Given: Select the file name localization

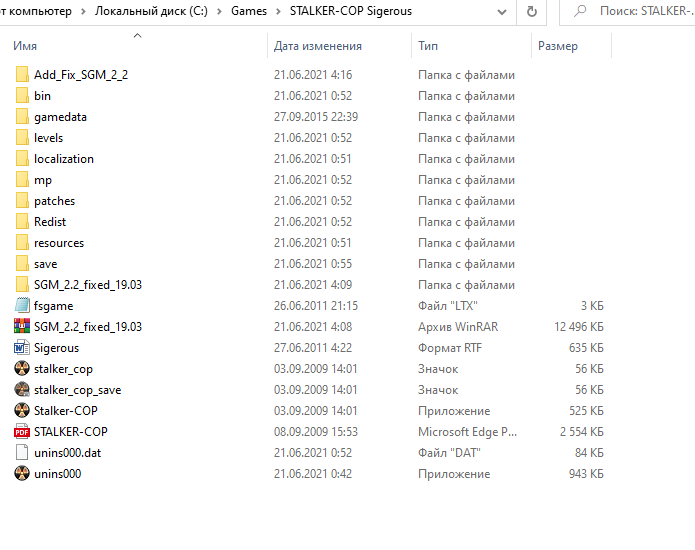Looking at the screenshot, I should [64, 159].
